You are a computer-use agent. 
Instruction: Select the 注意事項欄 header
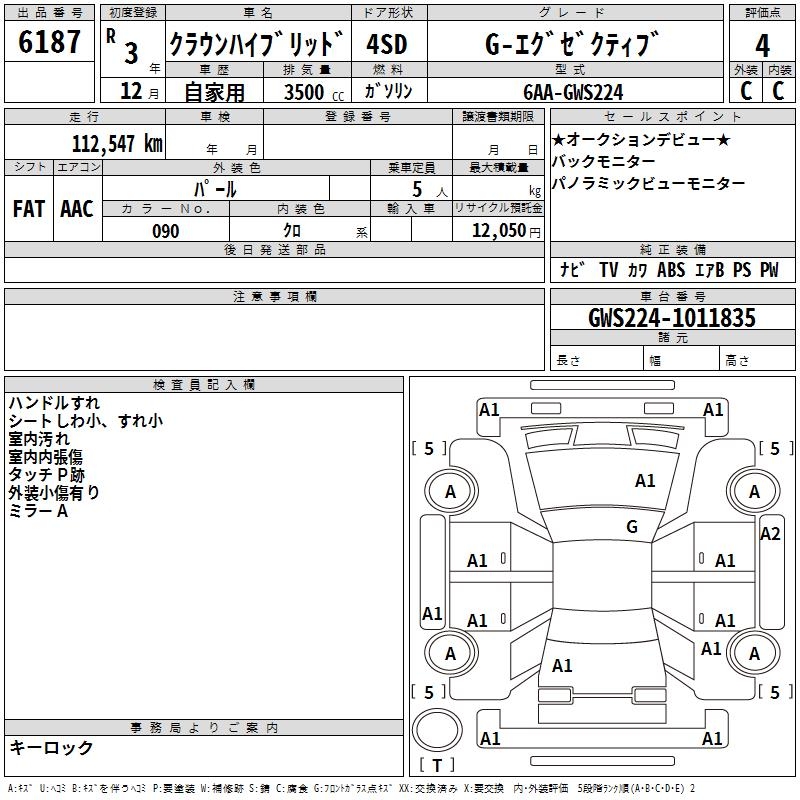(x=275, y=296)
